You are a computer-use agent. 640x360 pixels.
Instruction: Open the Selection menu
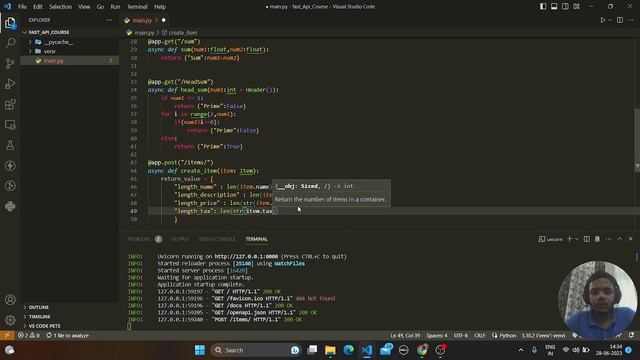[x=60, y=7]
